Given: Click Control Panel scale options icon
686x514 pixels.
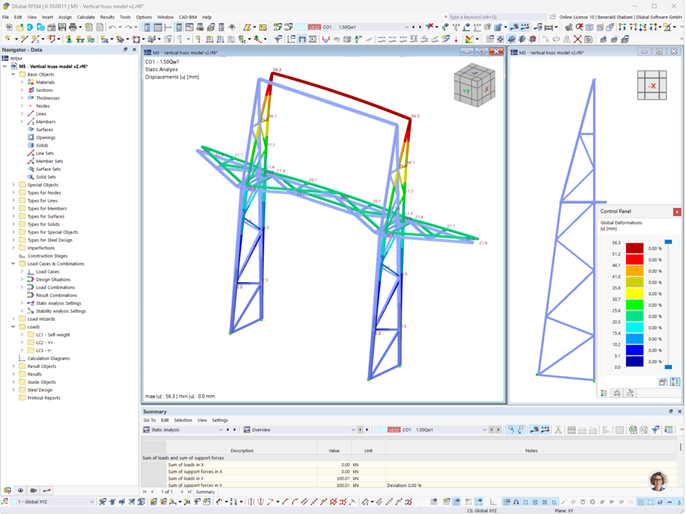Looking at the screenshot, I should tap(663, 382).
